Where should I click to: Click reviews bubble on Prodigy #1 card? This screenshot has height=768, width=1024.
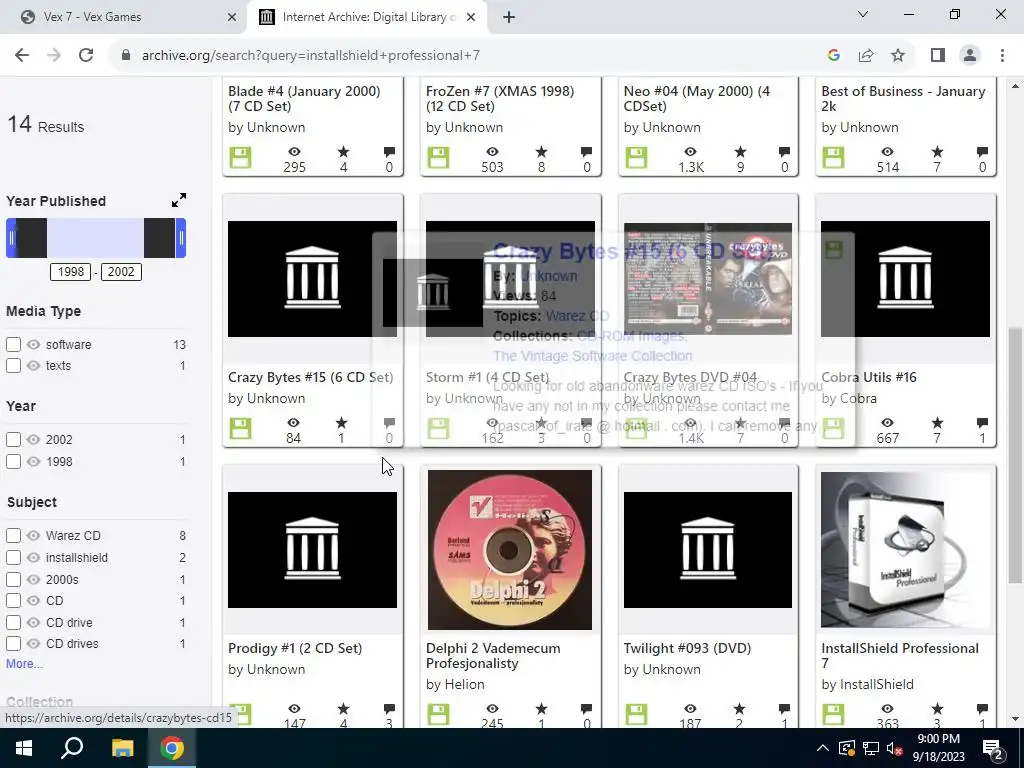389,708
